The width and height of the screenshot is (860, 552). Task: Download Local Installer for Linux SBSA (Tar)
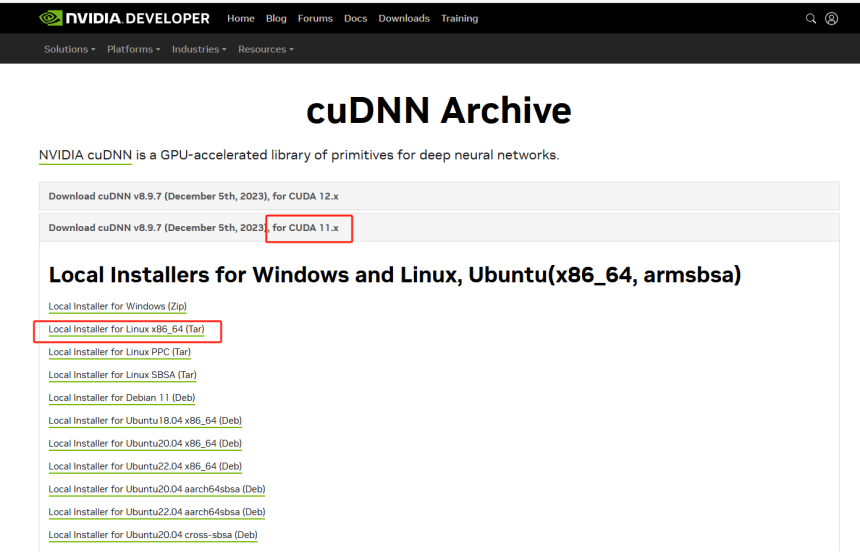122,375
